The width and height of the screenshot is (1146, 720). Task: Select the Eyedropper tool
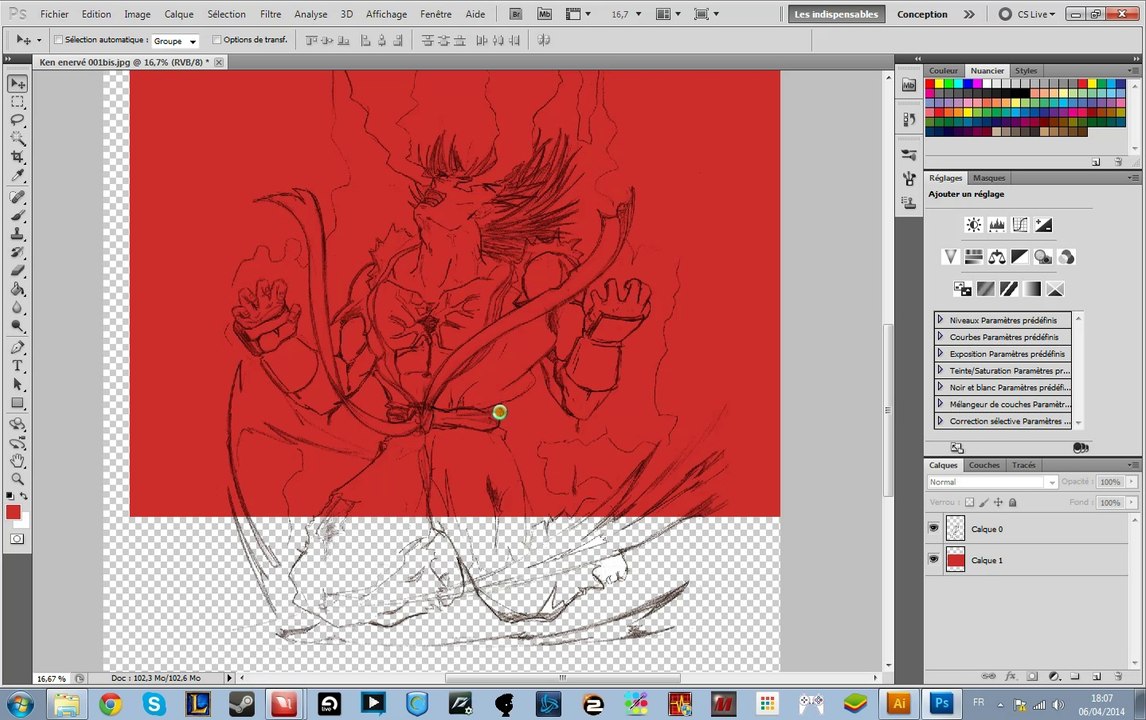[x=18, y=175]
